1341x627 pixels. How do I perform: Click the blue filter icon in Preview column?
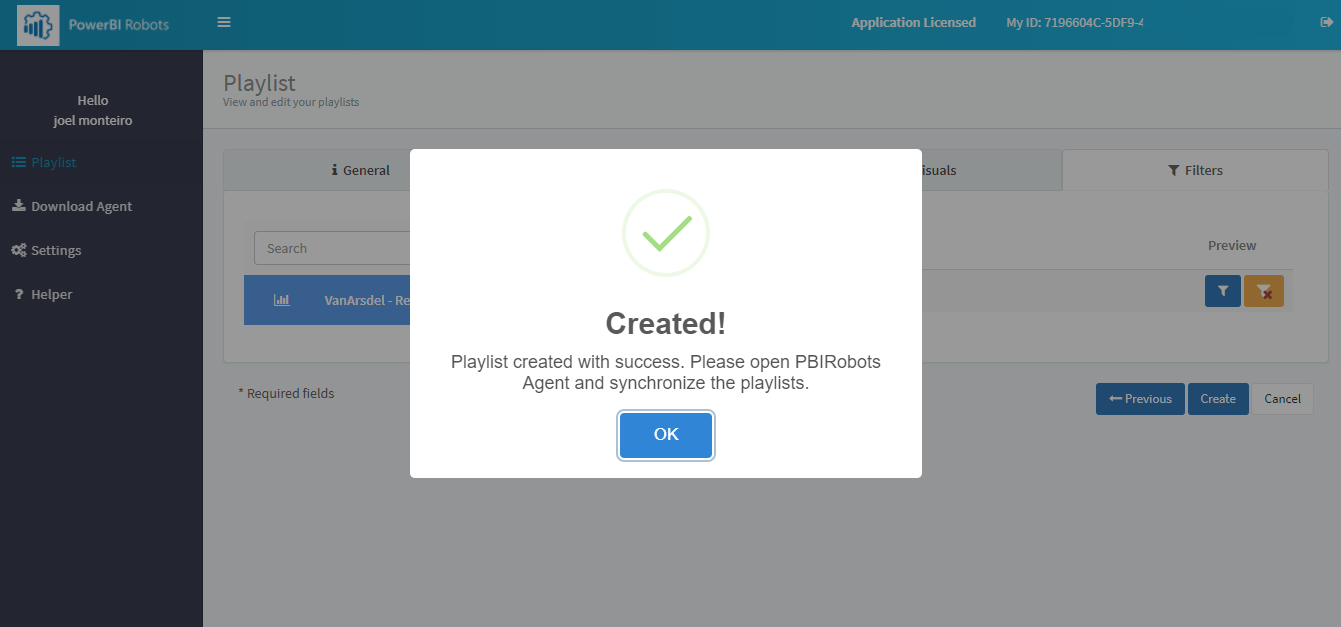(1223, 291)
